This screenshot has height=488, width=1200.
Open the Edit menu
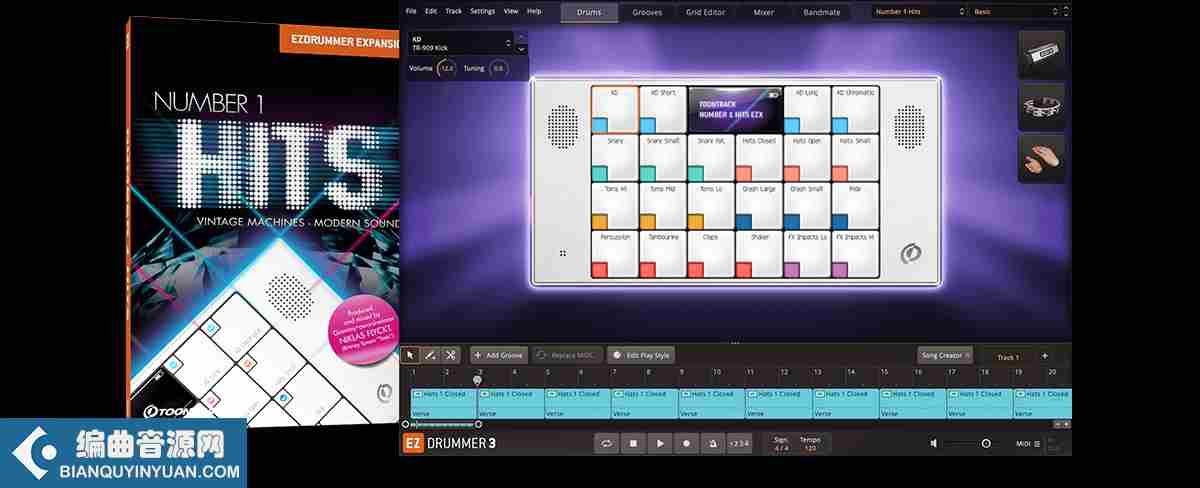[x=431, y=11]
